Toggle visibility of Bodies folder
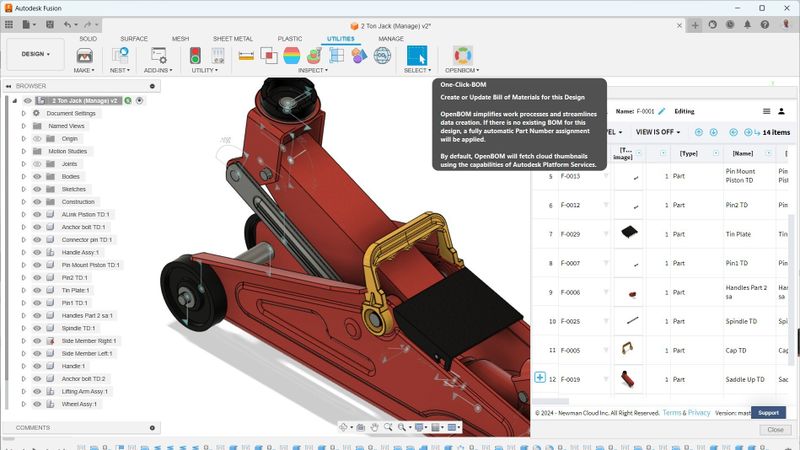The height and width of the screenshot is (450, 800). 37,177
